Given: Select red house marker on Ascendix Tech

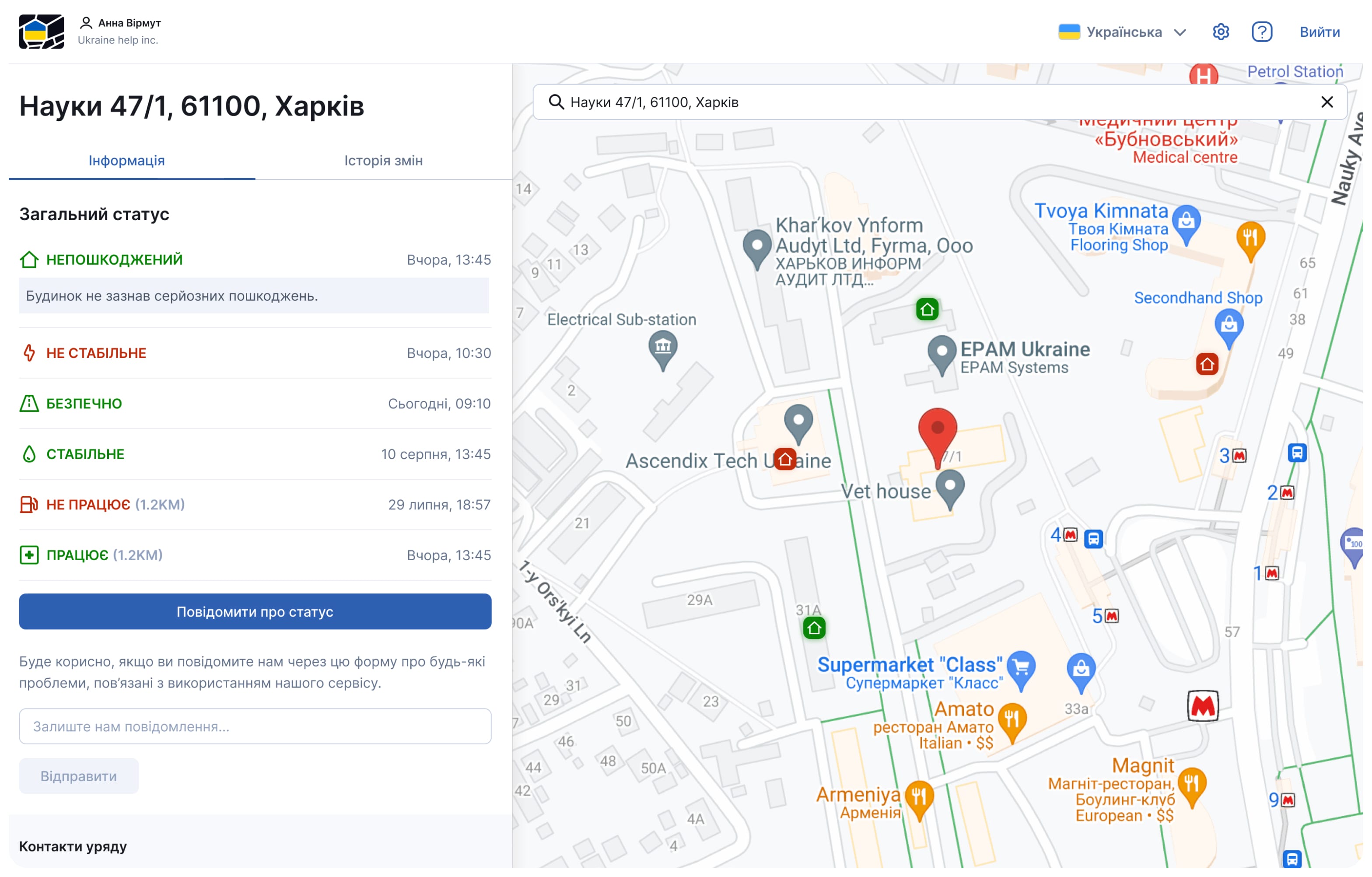Looking at the screenshot, I should [785, 459].
